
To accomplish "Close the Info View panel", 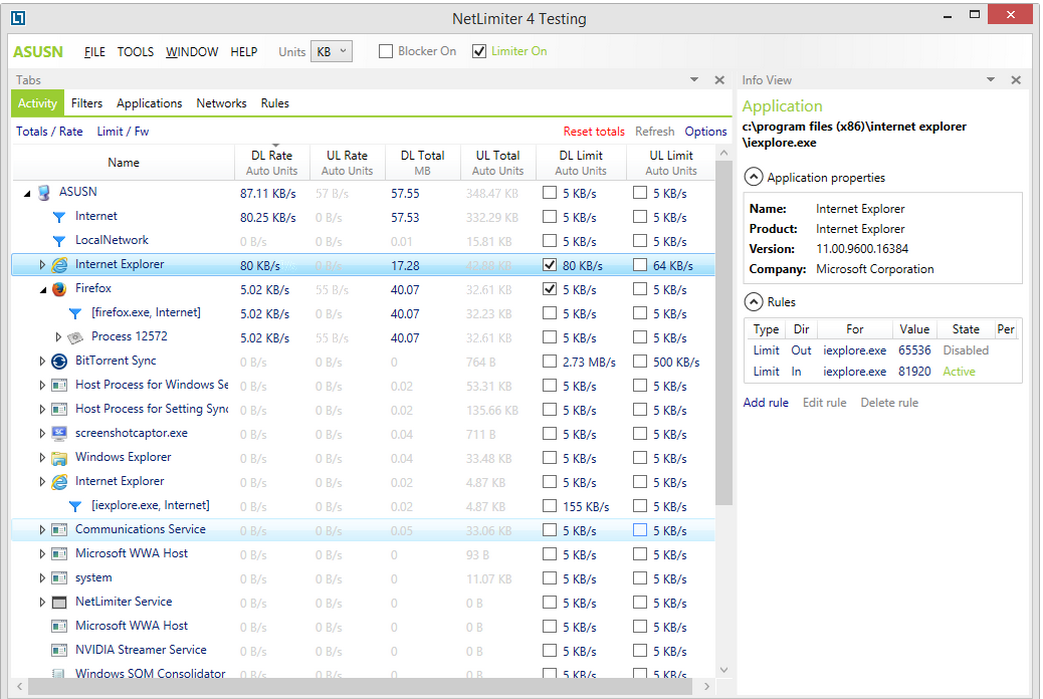I will coord(1016,80).
